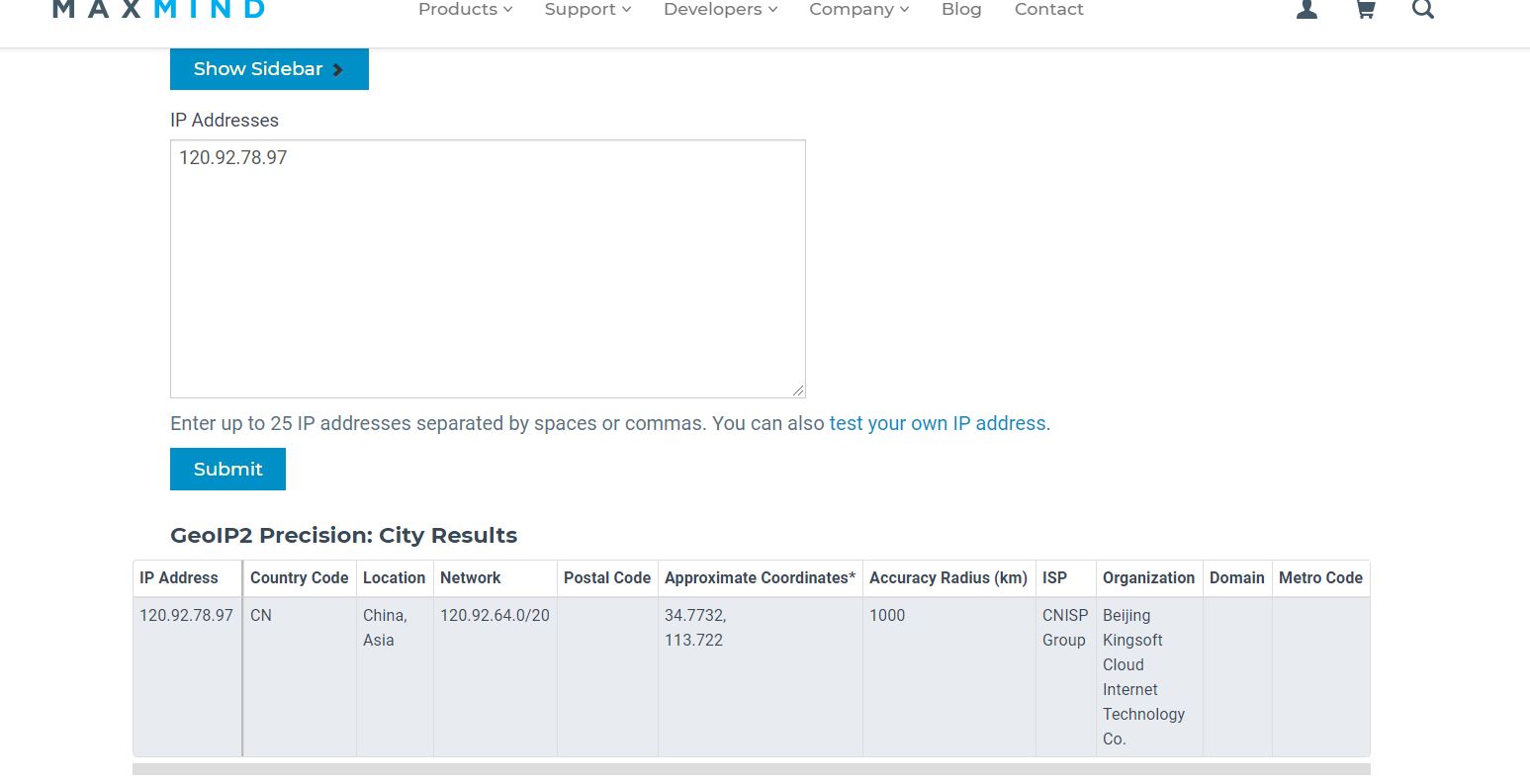Click the Approximate Coordinates column header

(x=760, y=578)
